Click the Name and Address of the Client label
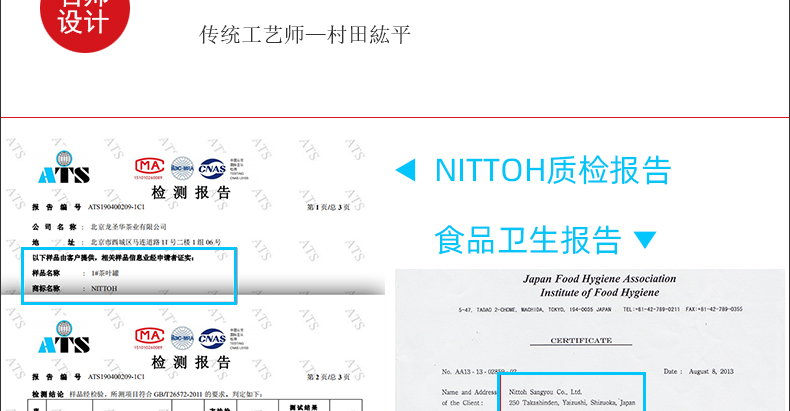Viewport: 790px width, 411px height. point(469,397)
